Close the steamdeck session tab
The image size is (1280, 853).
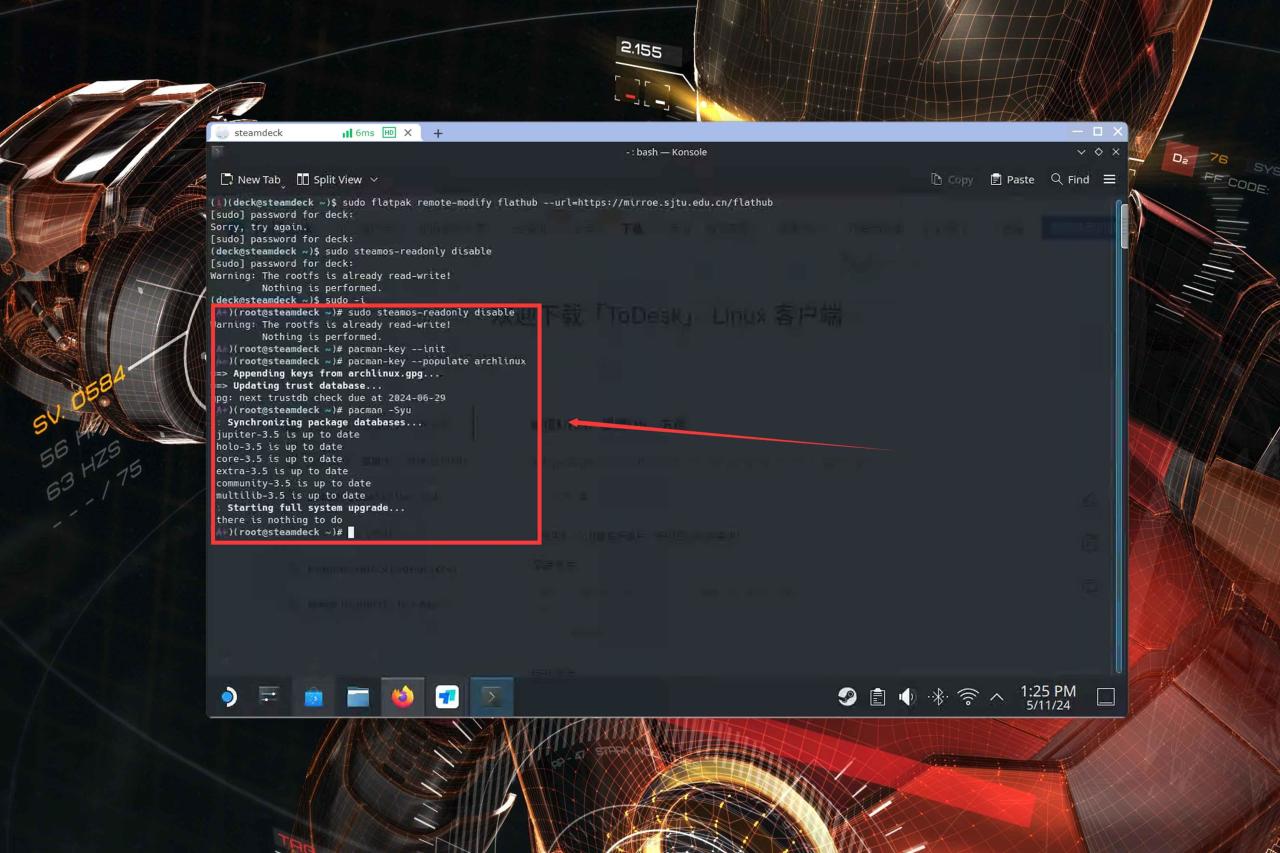pos(408,132)
